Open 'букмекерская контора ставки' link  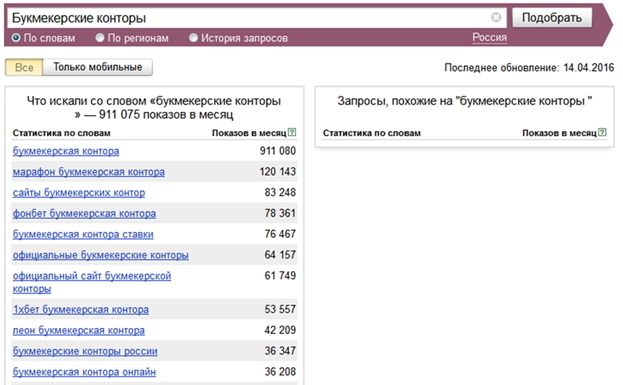point(83,234)
